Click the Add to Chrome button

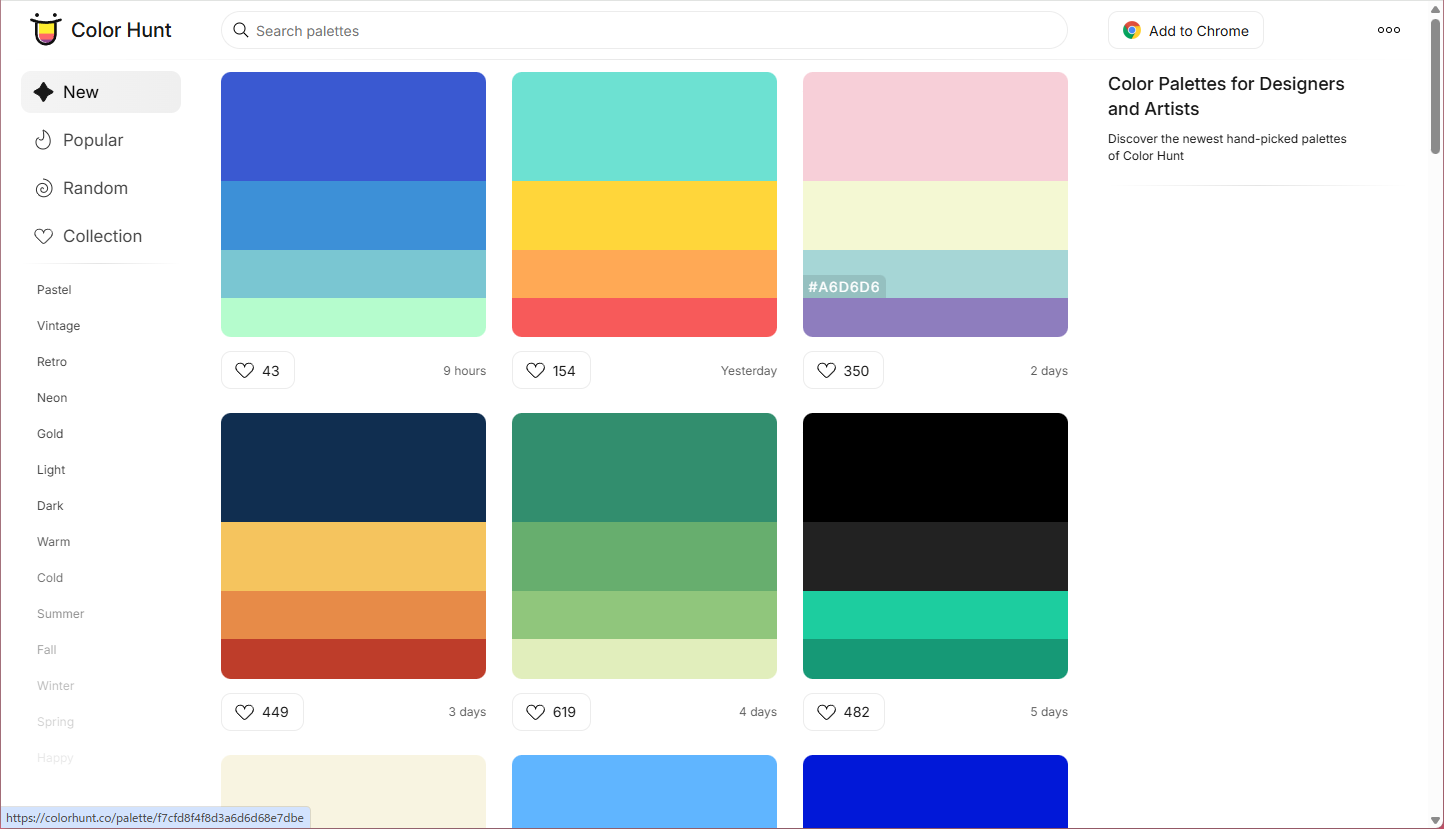[x=1185, y=31]
